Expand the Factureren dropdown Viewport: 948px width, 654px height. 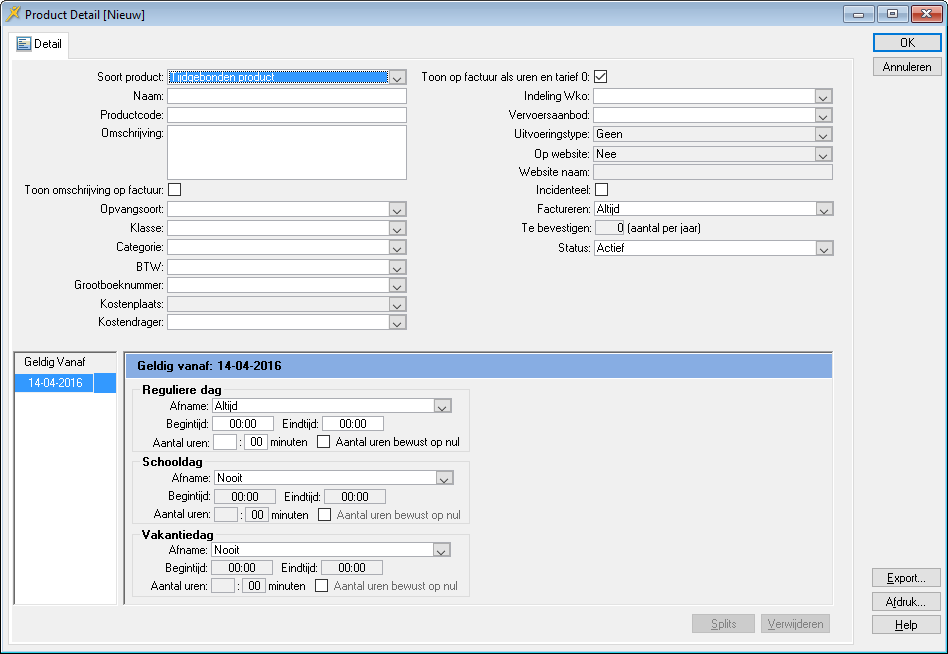click(823, 209)
